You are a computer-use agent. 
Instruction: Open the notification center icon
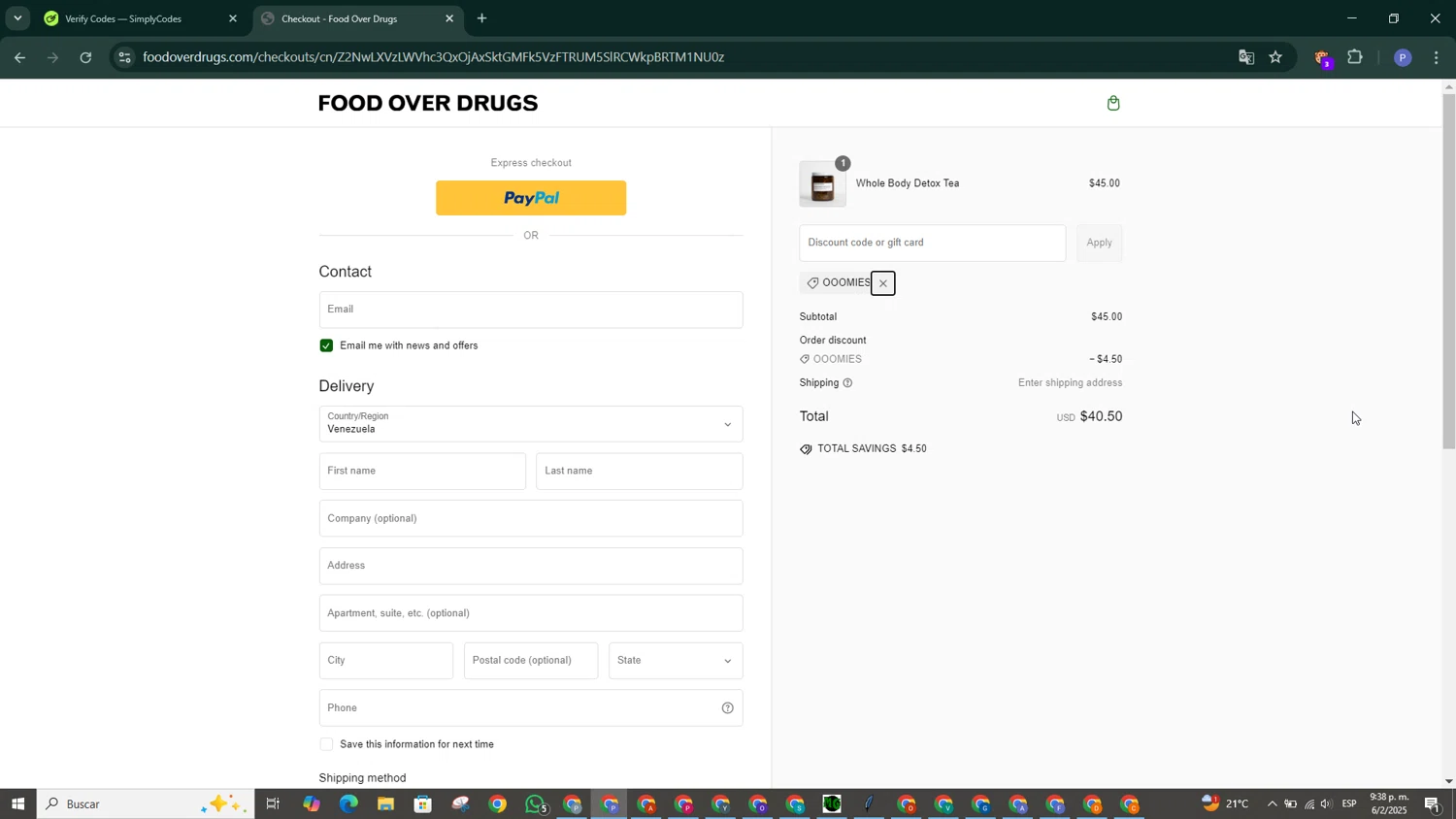pyautogui.click(x=1433, y=803)
